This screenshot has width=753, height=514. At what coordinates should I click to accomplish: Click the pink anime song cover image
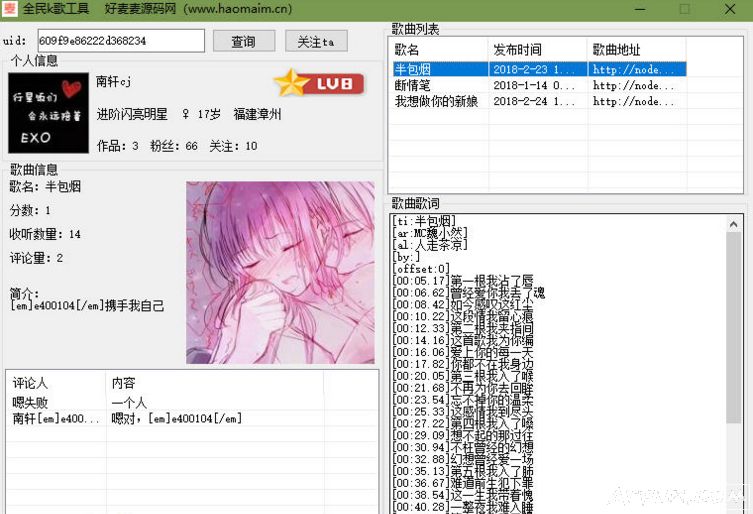point(280,272)
